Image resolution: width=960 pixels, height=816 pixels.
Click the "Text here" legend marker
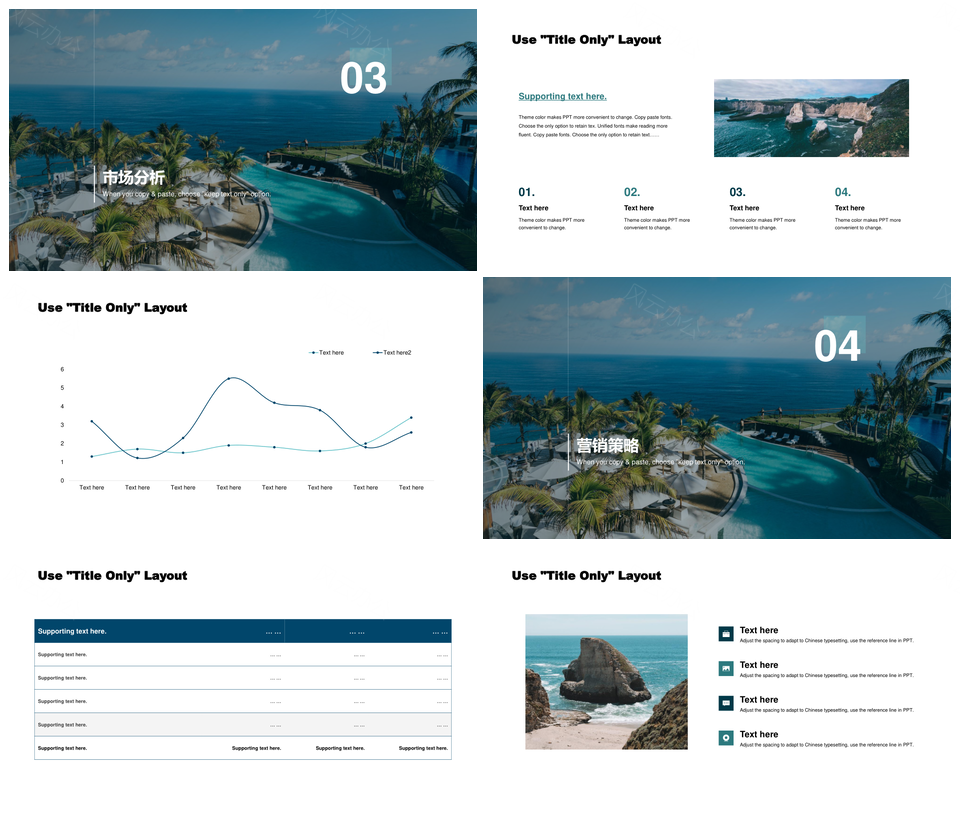(x=314, y=353)
